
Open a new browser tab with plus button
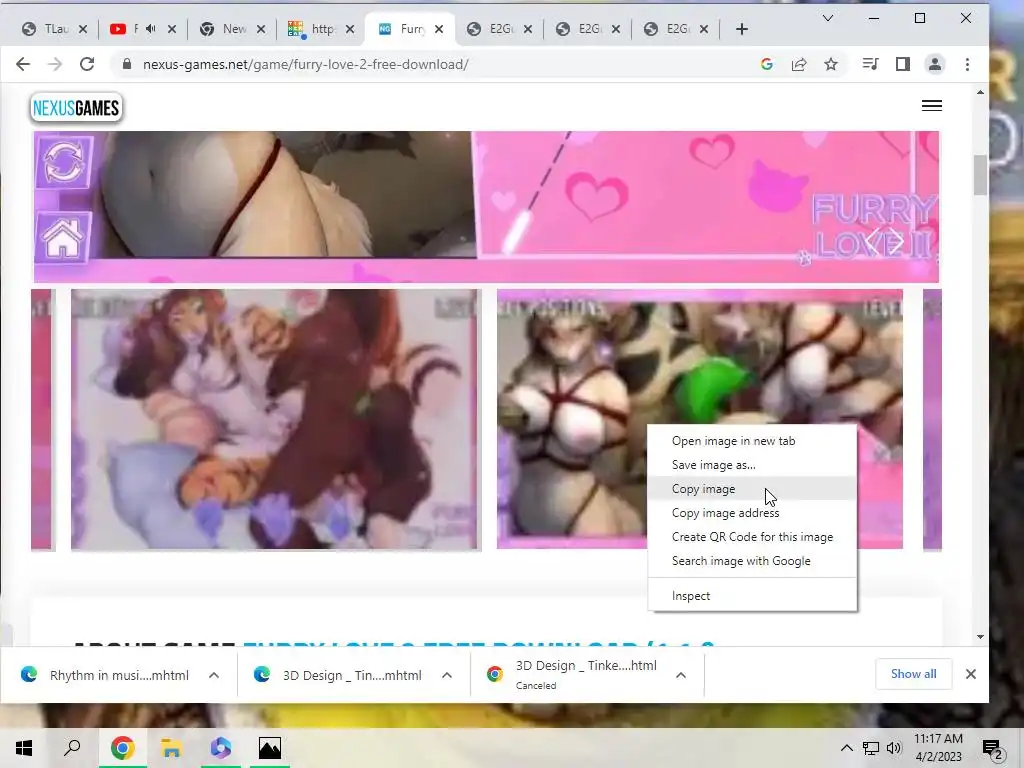pyautogui.click(x=741, y=29)
